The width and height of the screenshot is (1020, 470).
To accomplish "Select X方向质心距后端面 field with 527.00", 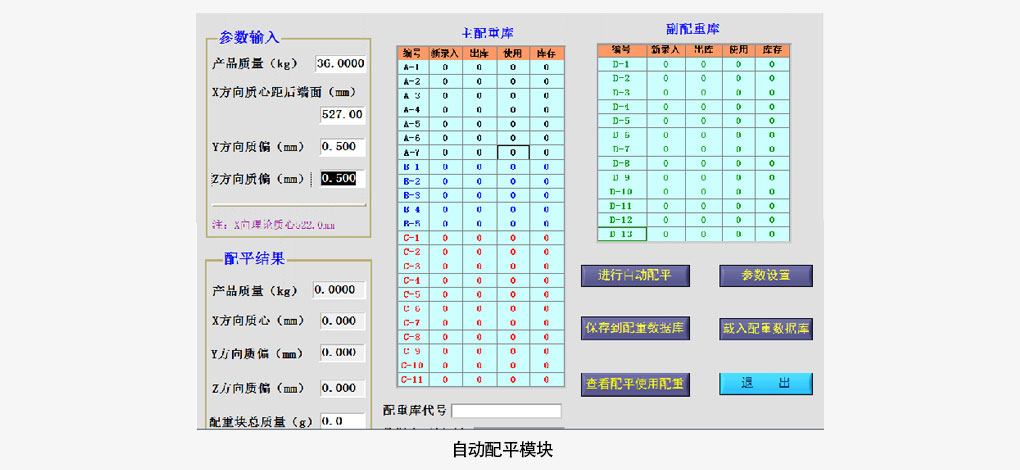I will [342, 114].
